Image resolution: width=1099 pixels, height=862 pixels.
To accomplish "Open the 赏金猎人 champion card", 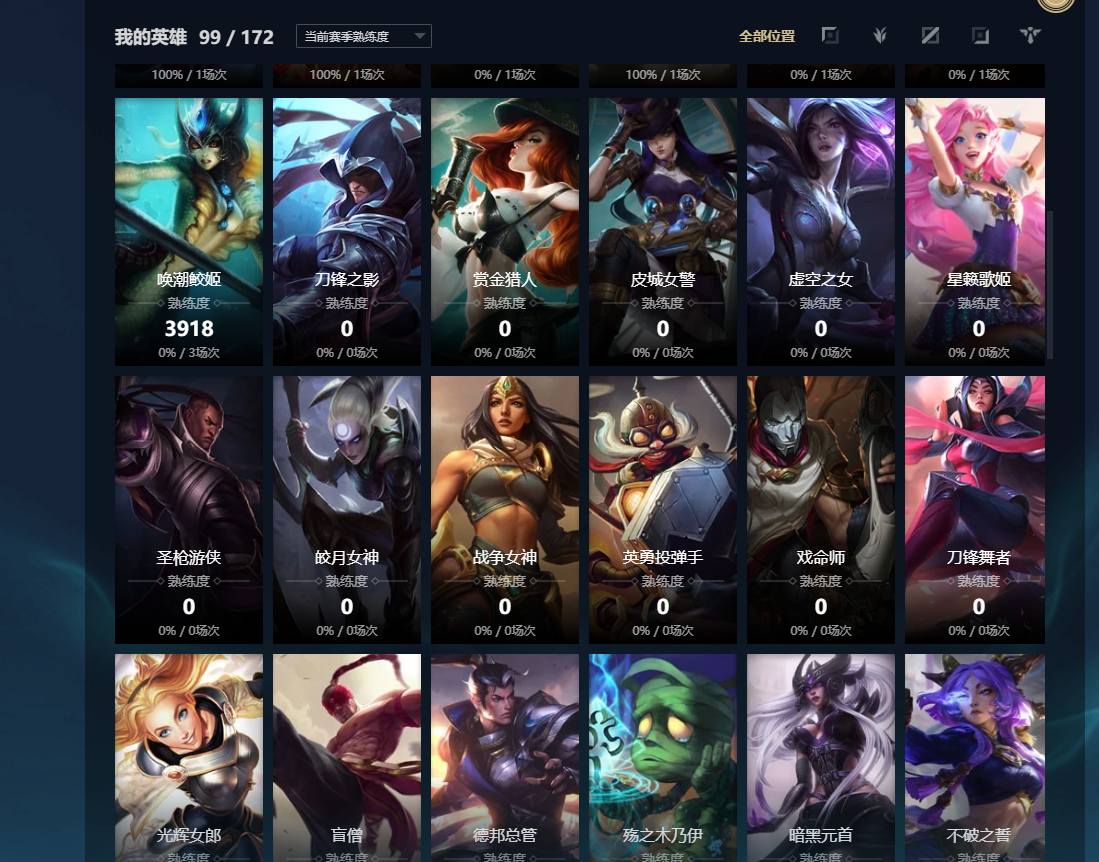I will pyautogui.click(x=505, y=232).
